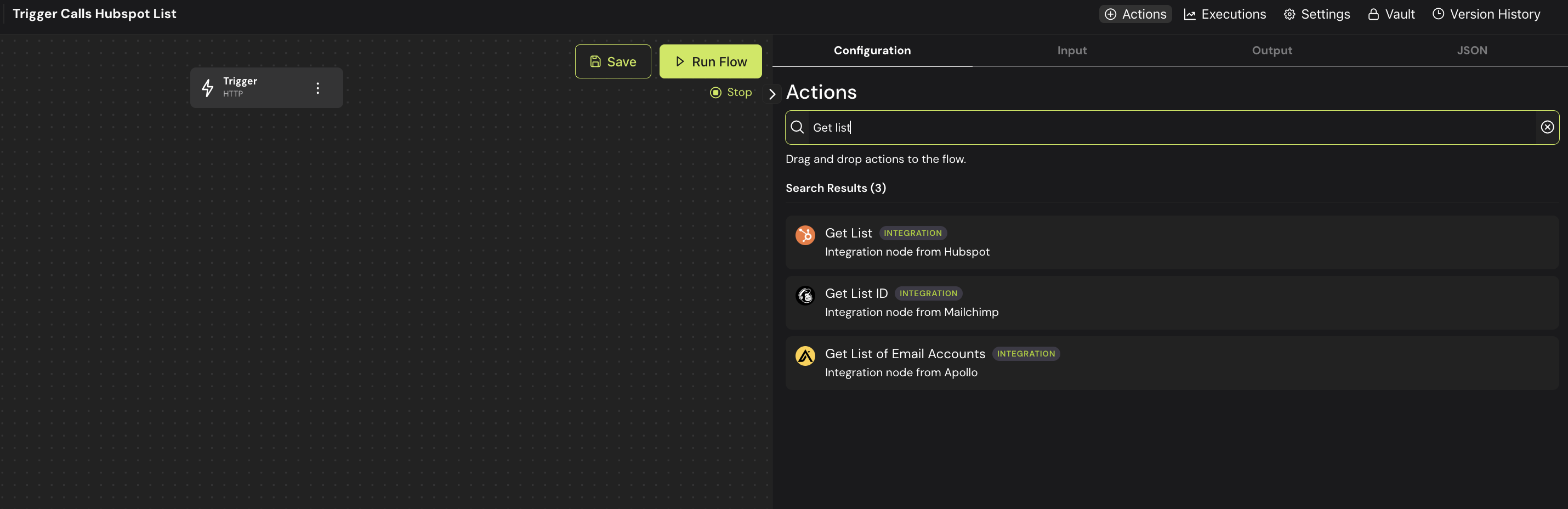The height and width of the screenshot is (509, 1568).
Task: Switch to the Input tab
Action: 1071,50
